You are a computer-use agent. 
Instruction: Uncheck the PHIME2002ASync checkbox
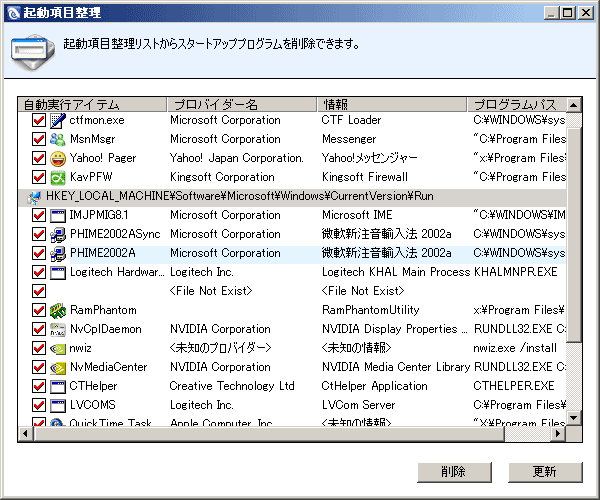coord(39,235)
